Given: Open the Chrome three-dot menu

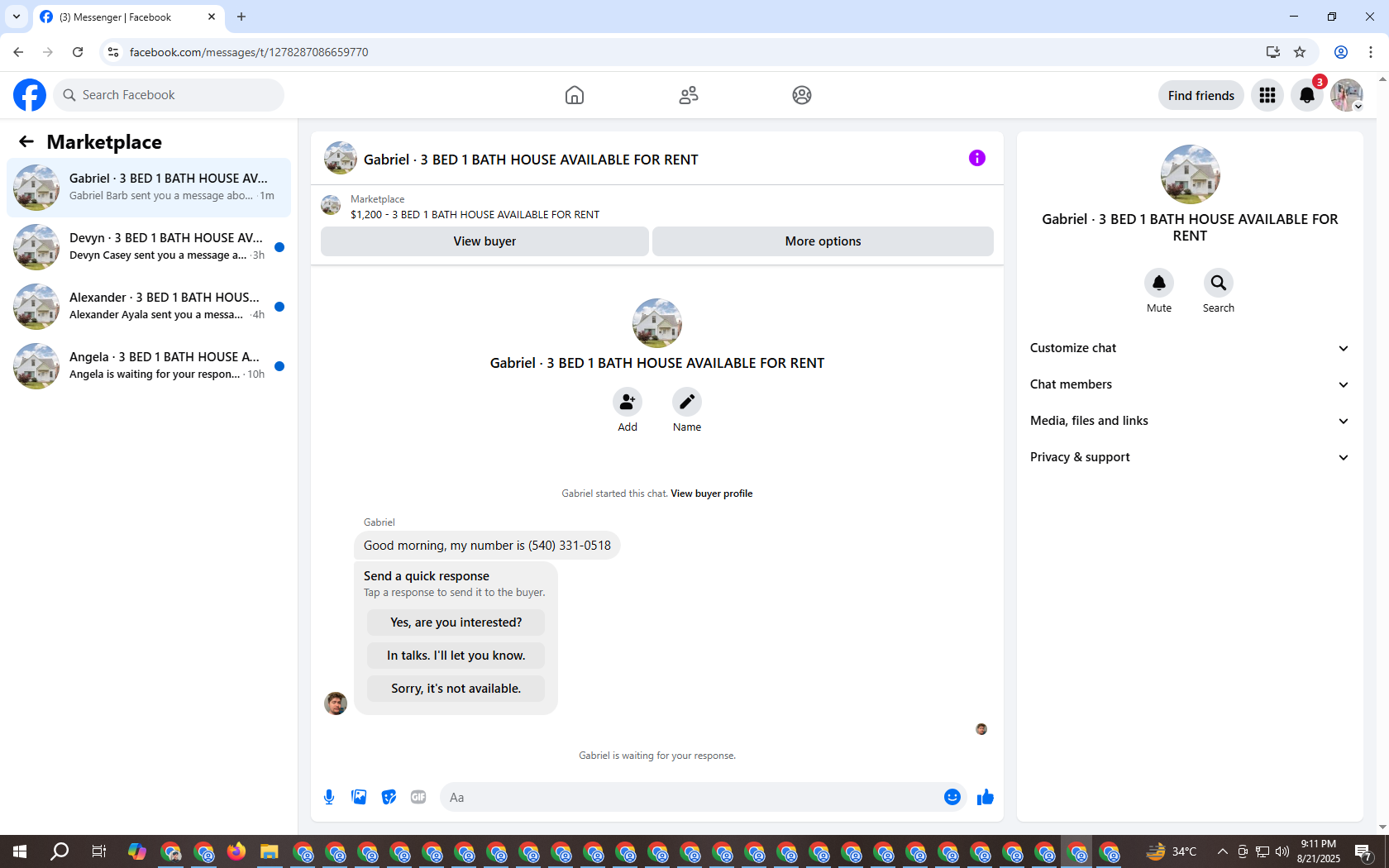Looking at the screenshot, I should pos(1371,52).
